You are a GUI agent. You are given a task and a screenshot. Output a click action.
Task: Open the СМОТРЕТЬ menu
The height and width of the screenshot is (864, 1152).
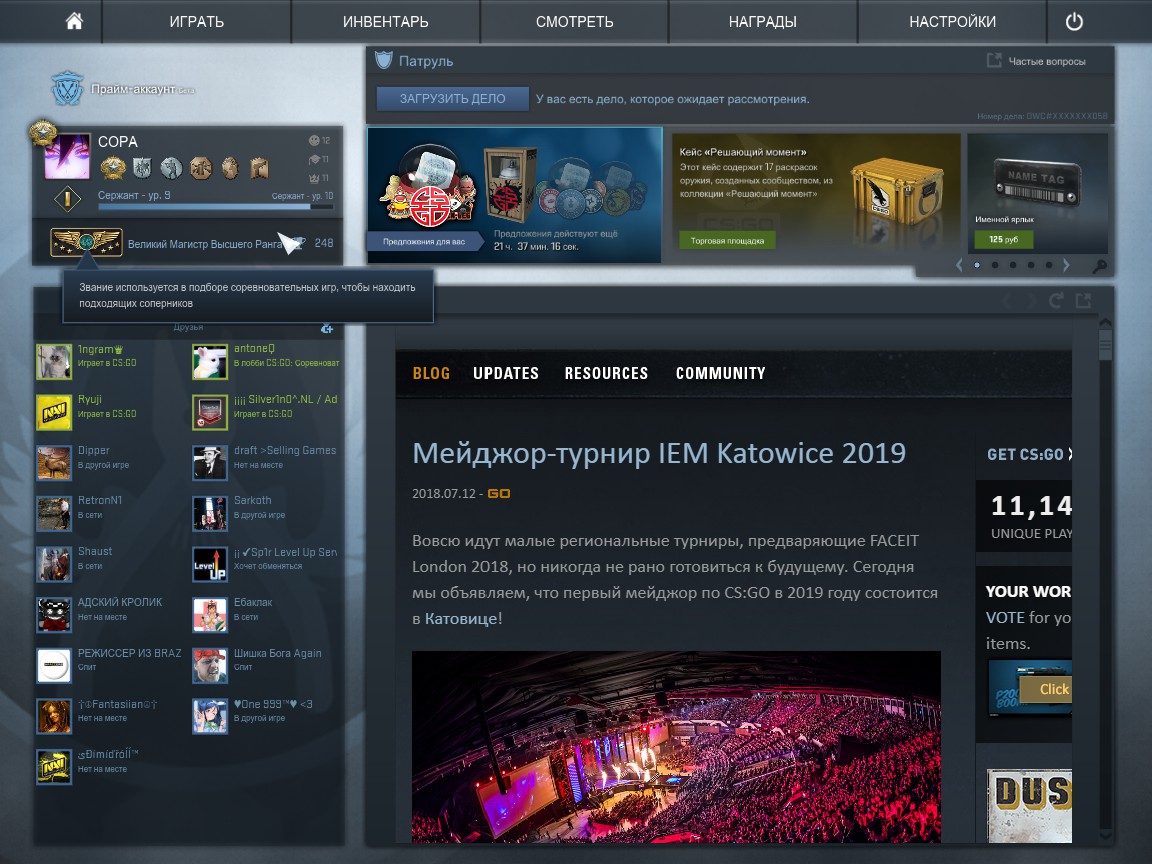click(575, 22)
